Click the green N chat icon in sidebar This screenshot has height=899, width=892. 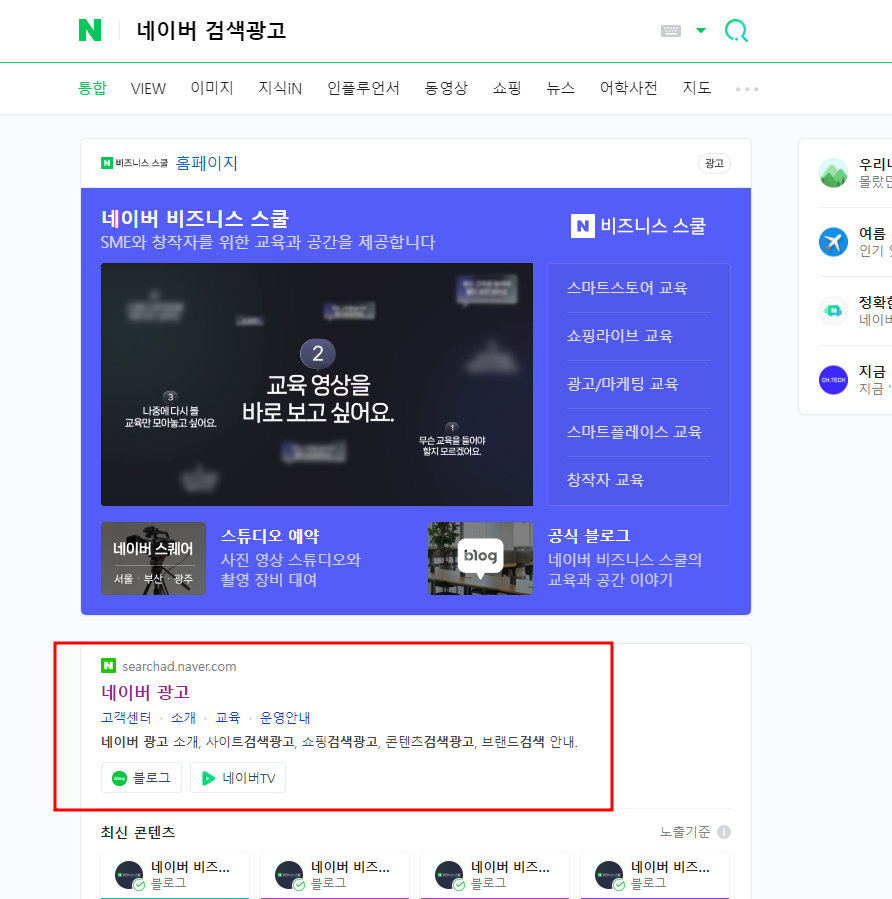pyautogui.click(x=833, y=311)
